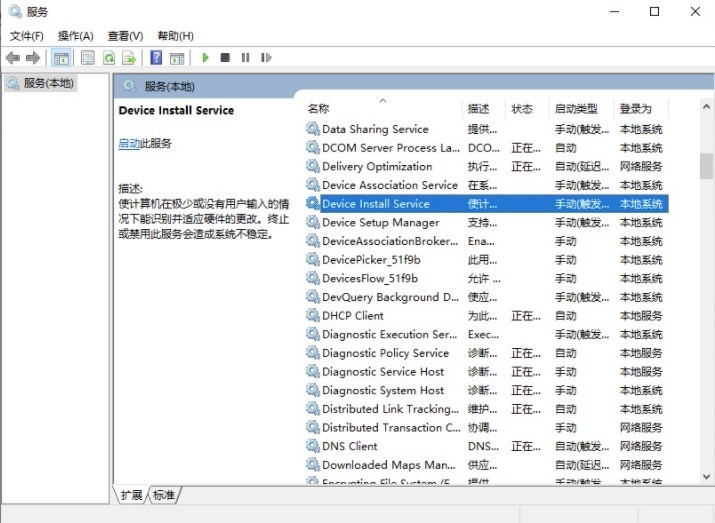
Task: Sort services by the 状态 column header
Action: pos(522,109)
